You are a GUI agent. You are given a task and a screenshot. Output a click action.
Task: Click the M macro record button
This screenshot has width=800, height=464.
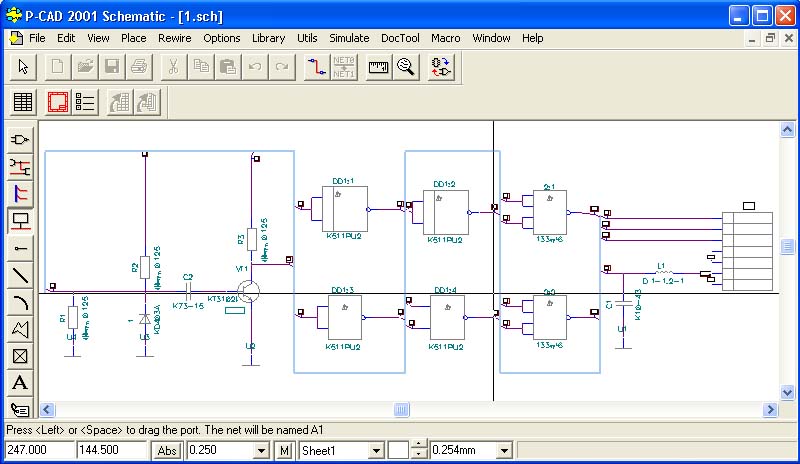pos(284,450)
